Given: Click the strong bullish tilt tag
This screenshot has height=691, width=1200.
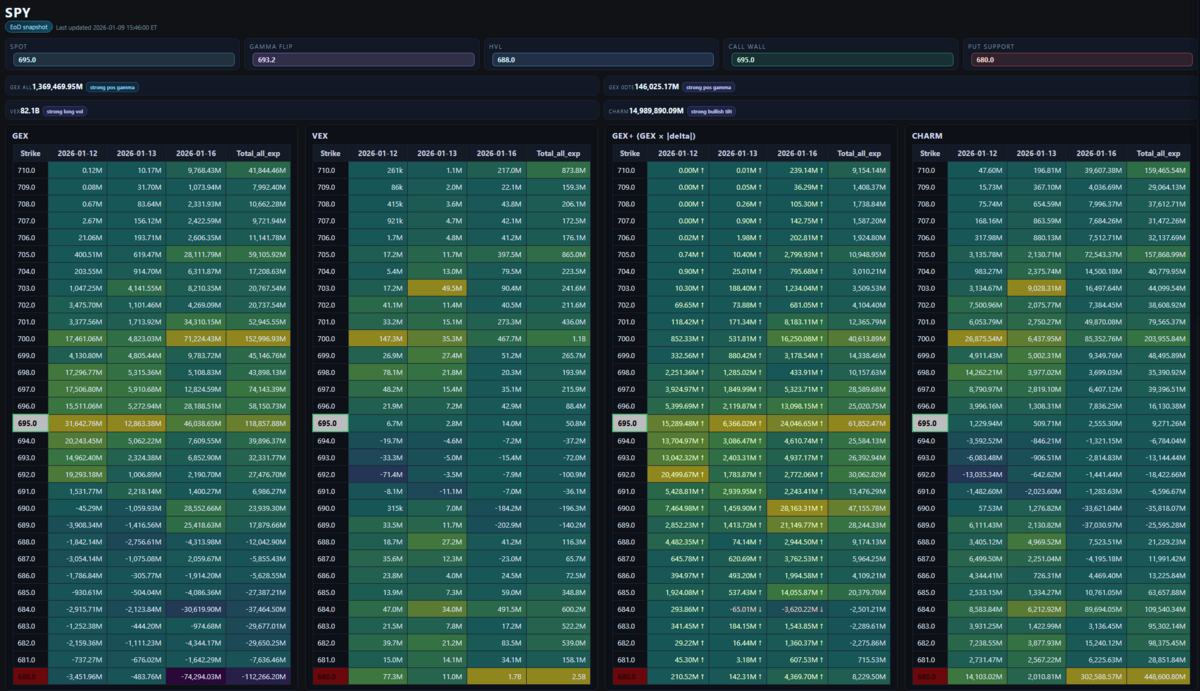Looking at the screenshot, I should (x=712, y=111).
